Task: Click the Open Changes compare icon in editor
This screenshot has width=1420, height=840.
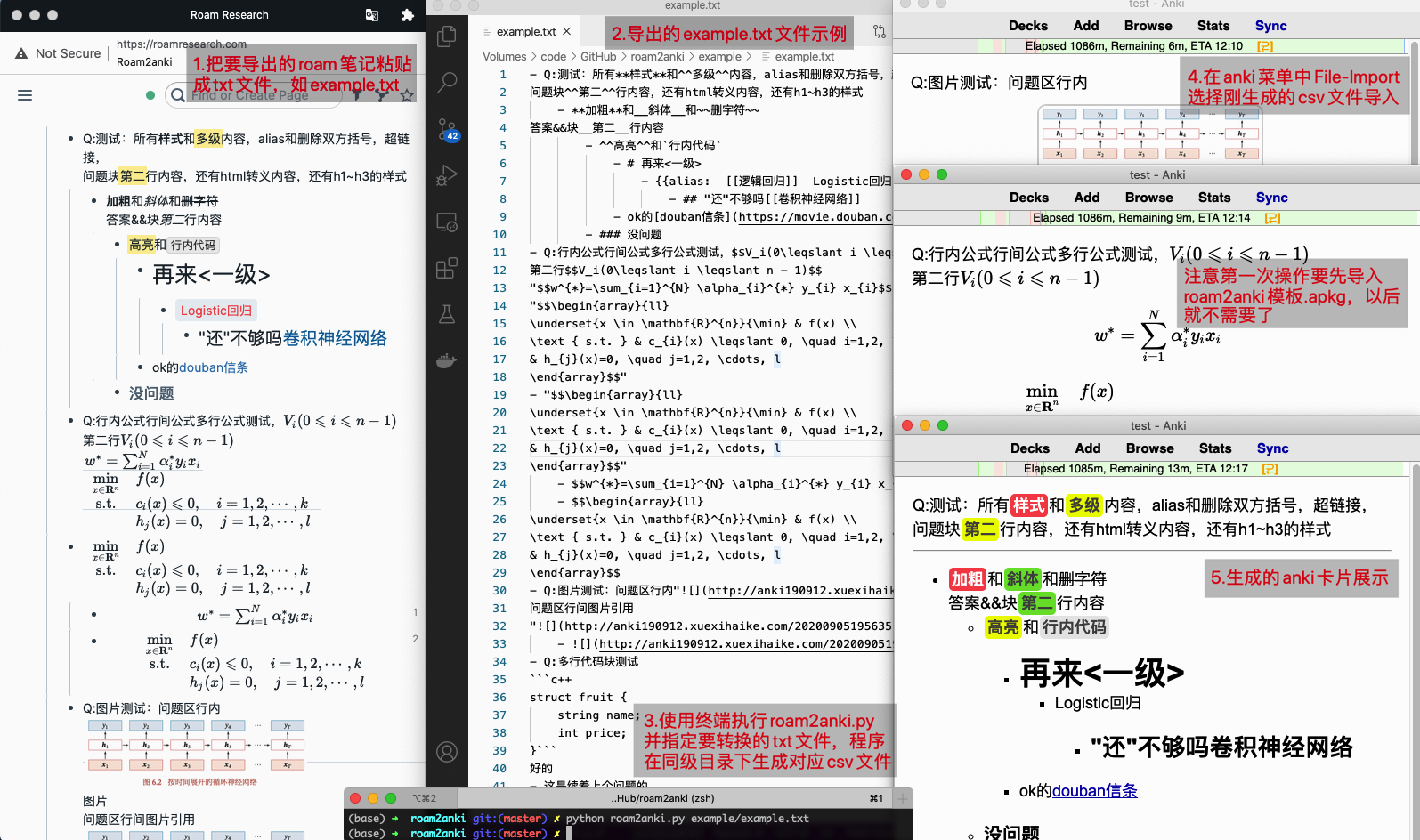Action: tap(880, 31)
